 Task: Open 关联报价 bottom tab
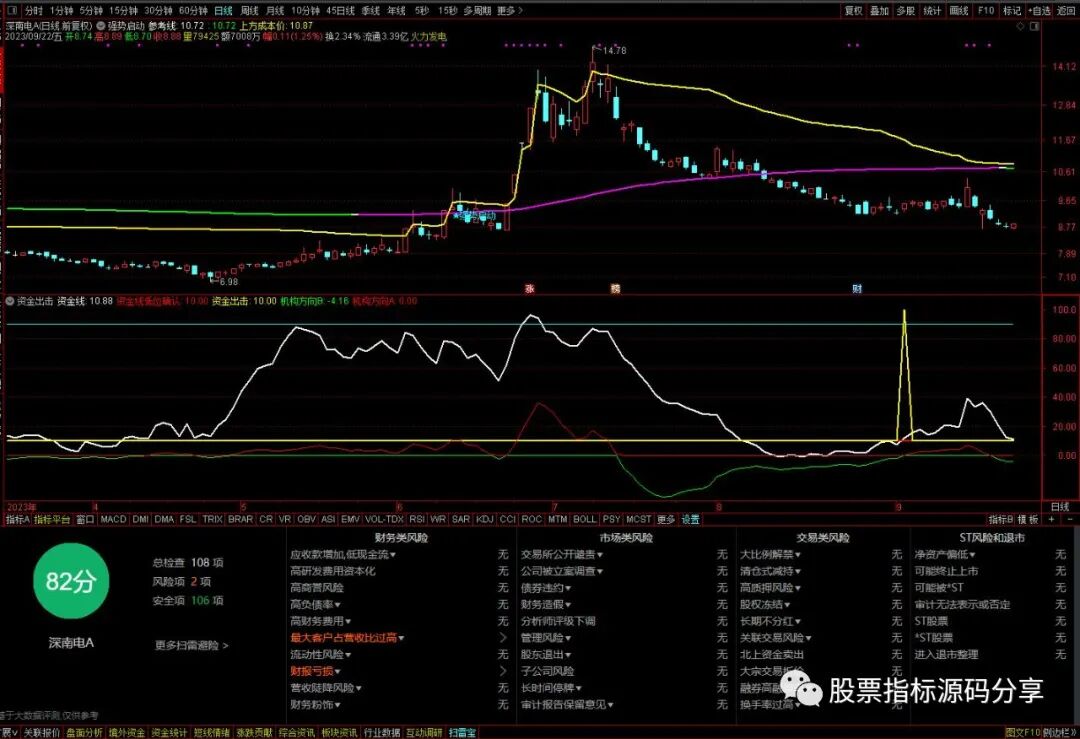42,733
